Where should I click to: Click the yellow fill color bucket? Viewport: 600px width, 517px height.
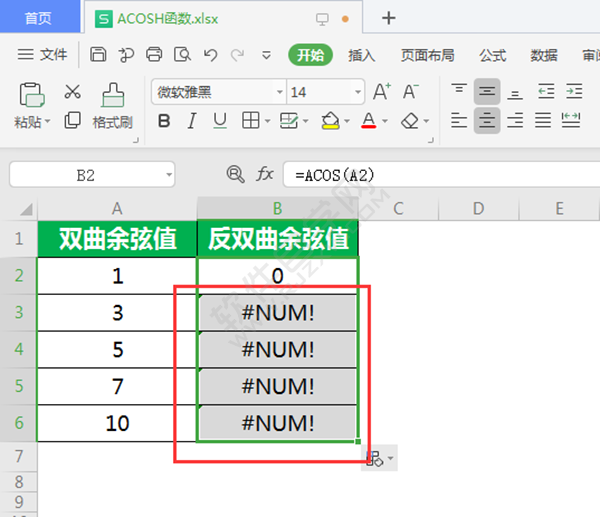click(331, 121)
